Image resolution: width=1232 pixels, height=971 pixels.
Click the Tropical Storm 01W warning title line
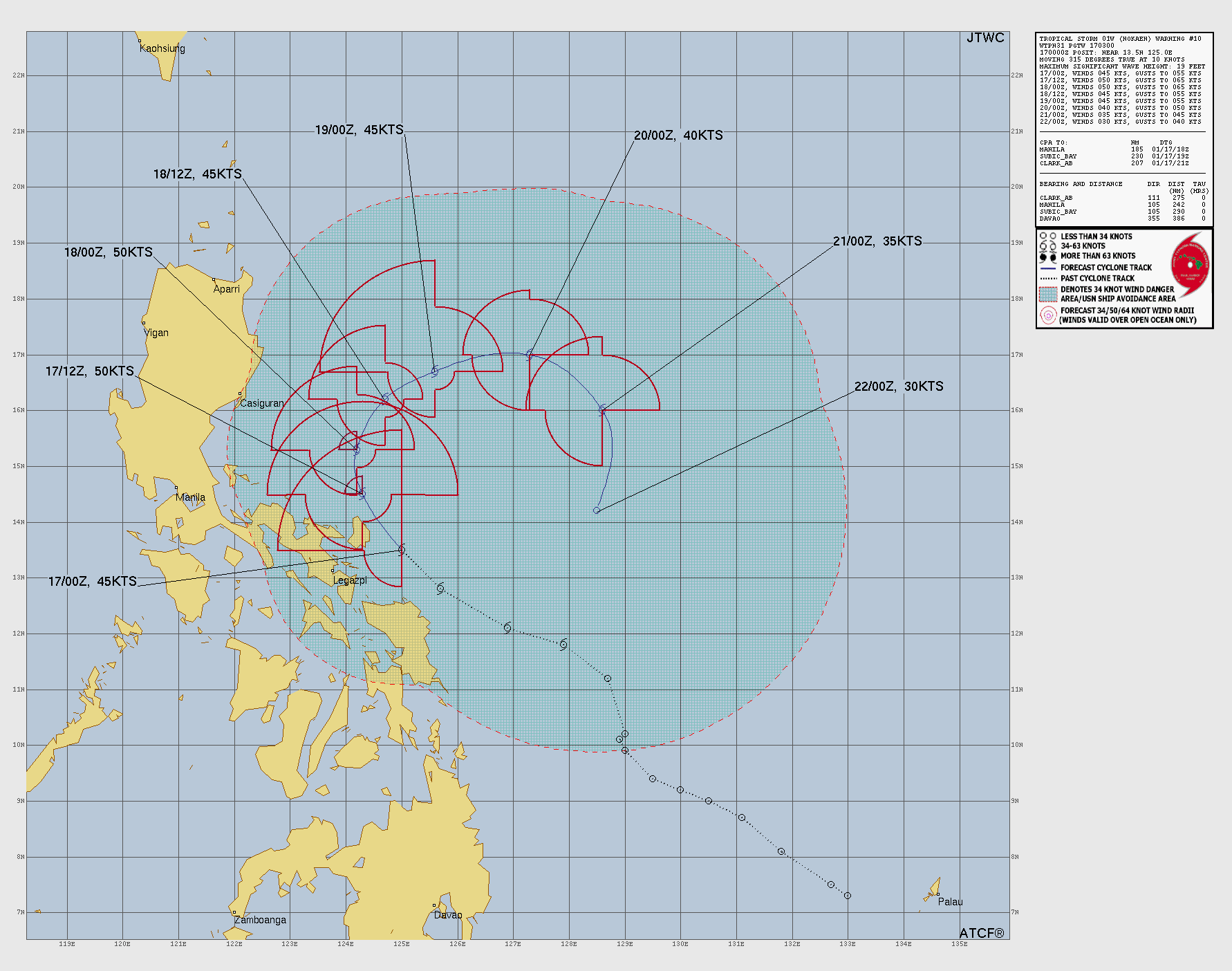point(1120,39)
